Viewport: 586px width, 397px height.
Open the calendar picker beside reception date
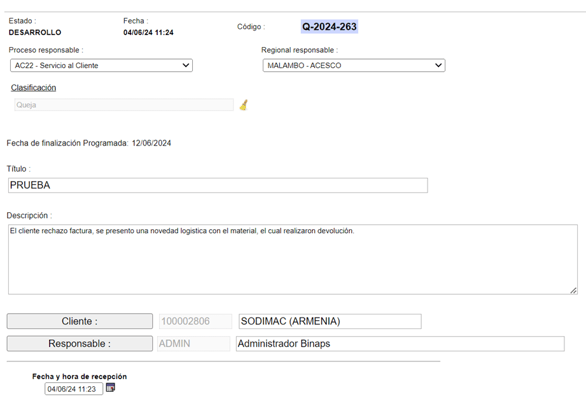pos(110,388)
